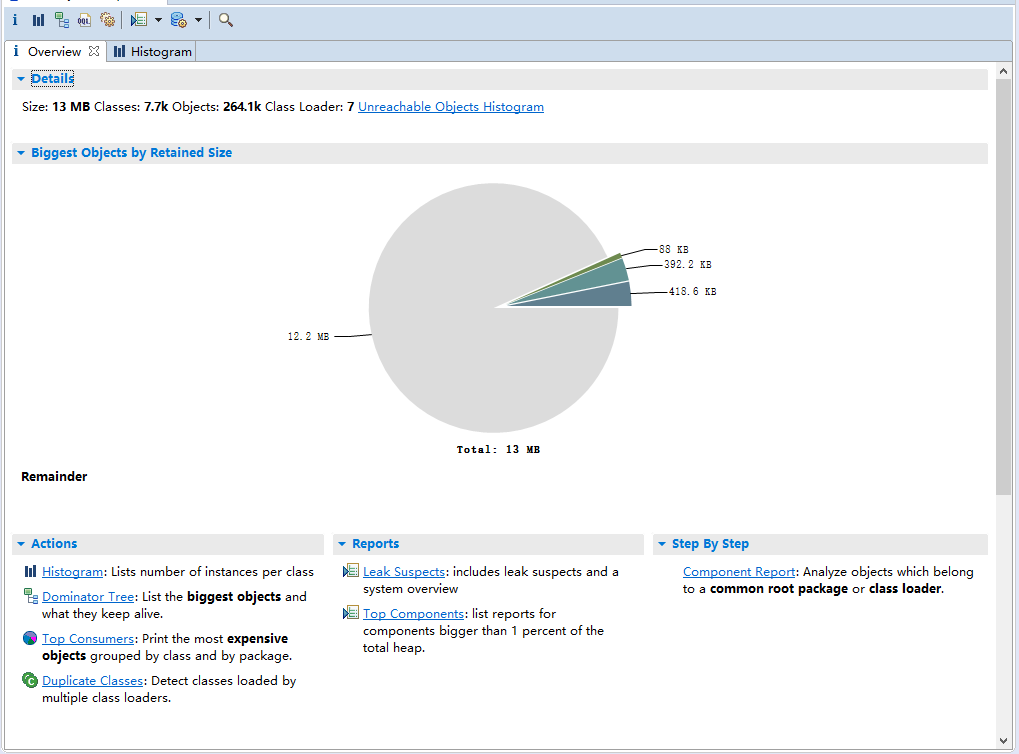Open Dominator Tree from the toolbar
Viewport: 1019px width, 754px height.
pos(62,20)
